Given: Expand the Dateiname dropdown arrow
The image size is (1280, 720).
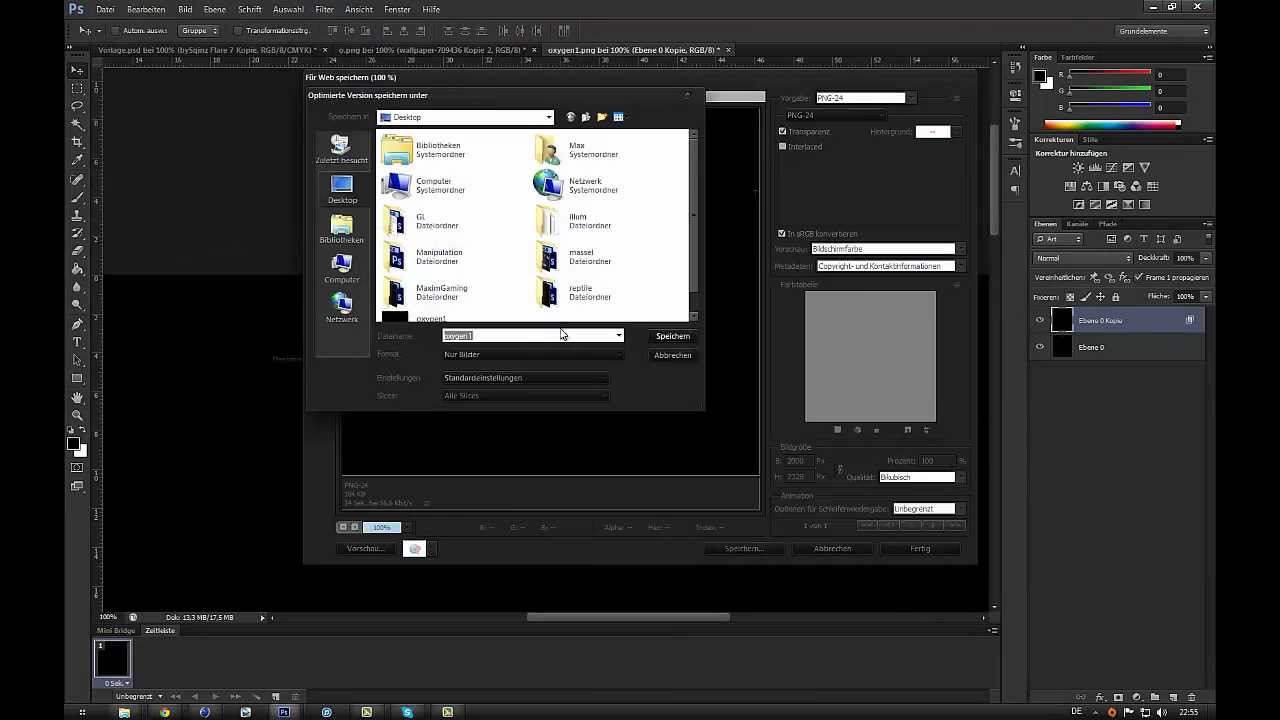Looking at the screenshot, I should [618, 336].
